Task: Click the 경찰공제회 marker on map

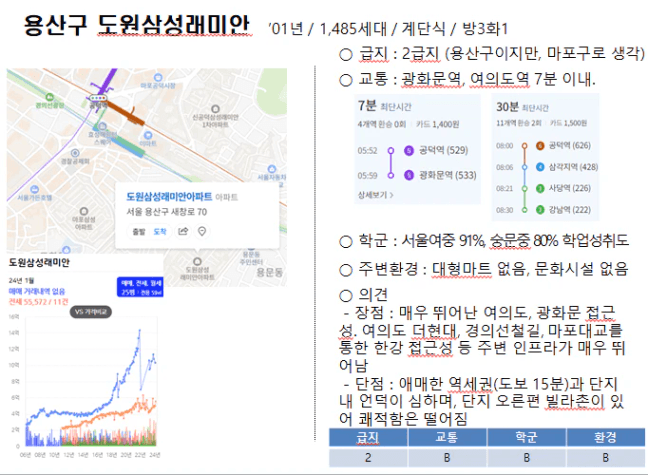Action: [x=75, y=153]
